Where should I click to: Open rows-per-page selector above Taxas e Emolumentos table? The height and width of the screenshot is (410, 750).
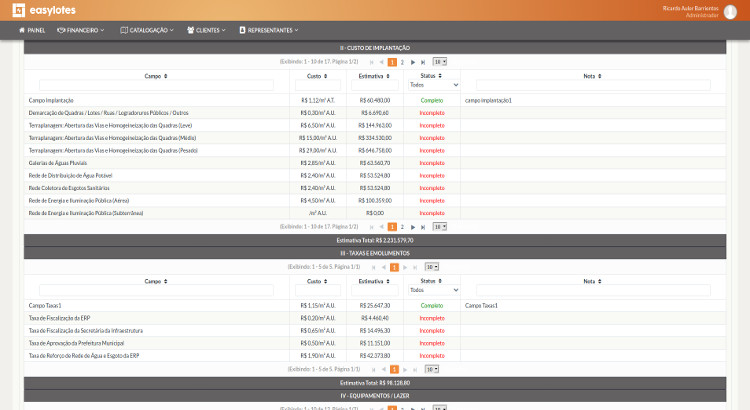(431, 267)
